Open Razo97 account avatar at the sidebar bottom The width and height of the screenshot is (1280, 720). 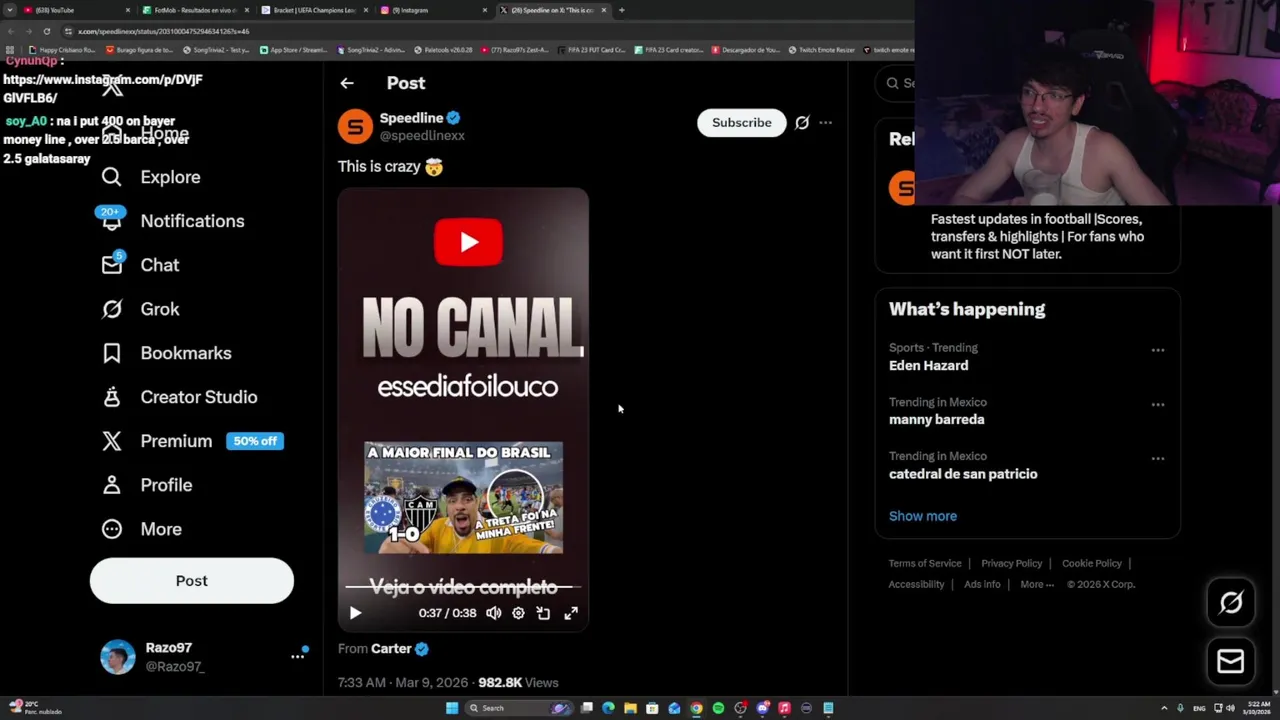point(118,657)
